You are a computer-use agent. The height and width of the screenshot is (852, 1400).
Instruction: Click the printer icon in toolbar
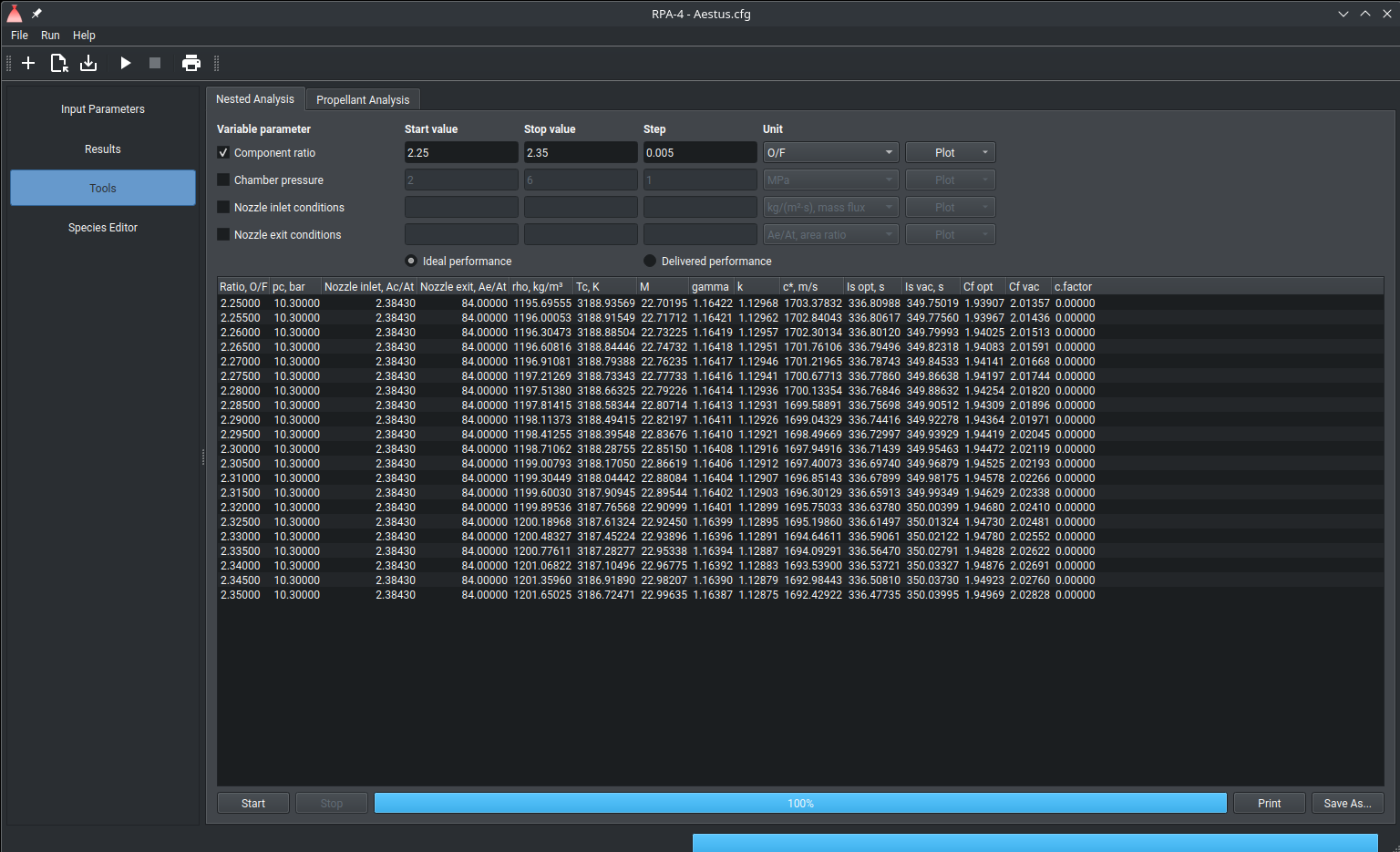[191, 63]
